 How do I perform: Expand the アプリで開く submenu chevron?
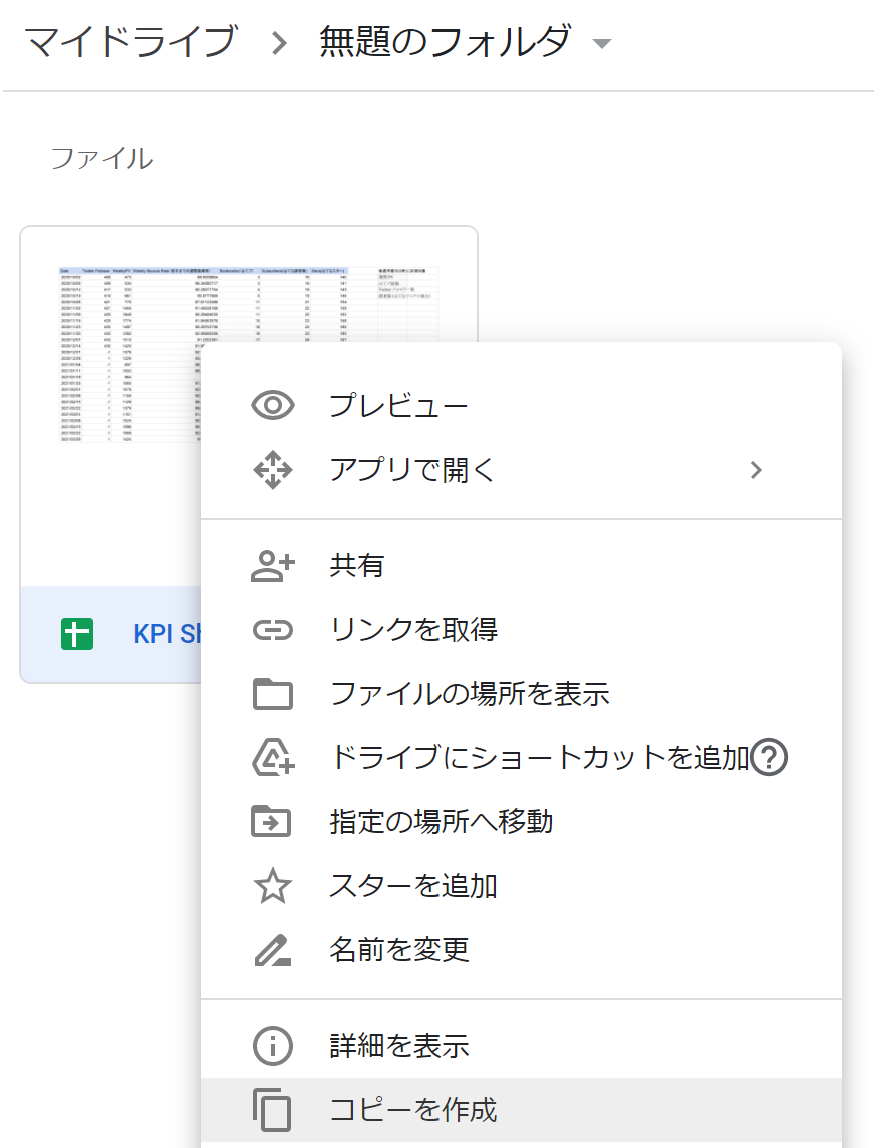[x=756, y=470]
